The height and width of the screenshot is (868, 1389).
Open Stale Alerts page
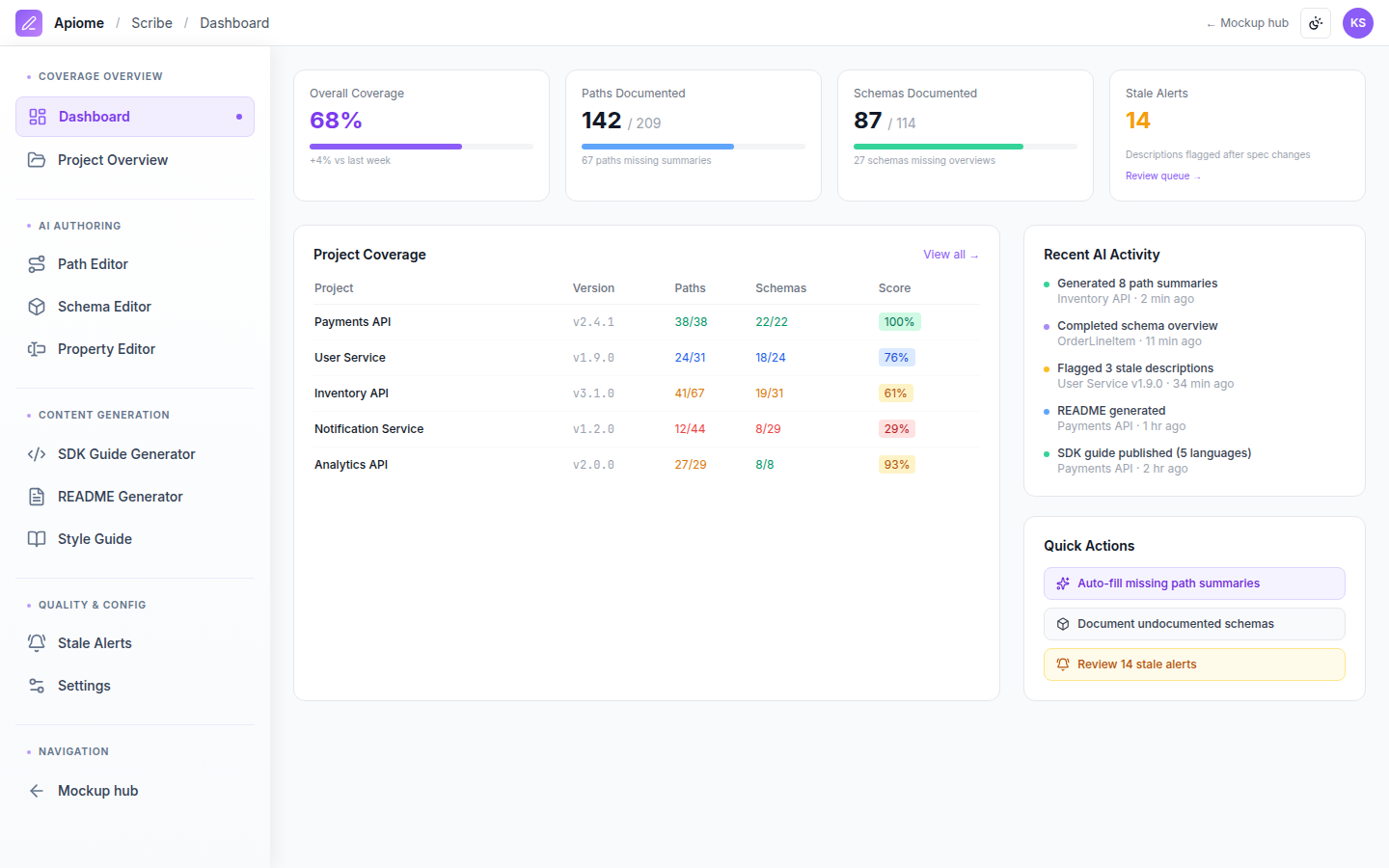click(135, 643)
